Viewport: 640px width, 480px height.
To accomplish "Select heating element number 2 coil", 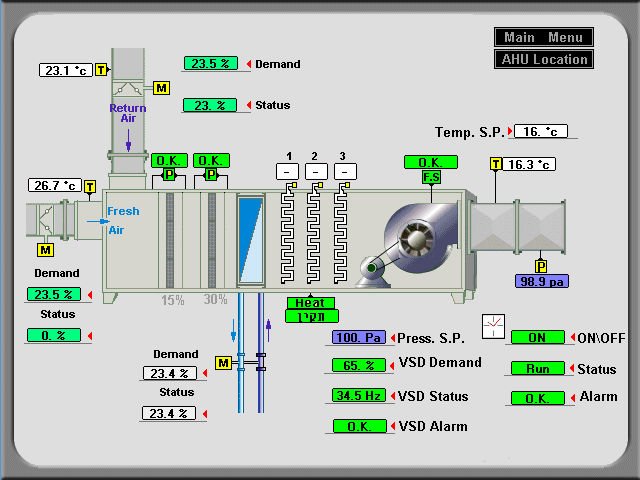I will (x=314, y=233).
